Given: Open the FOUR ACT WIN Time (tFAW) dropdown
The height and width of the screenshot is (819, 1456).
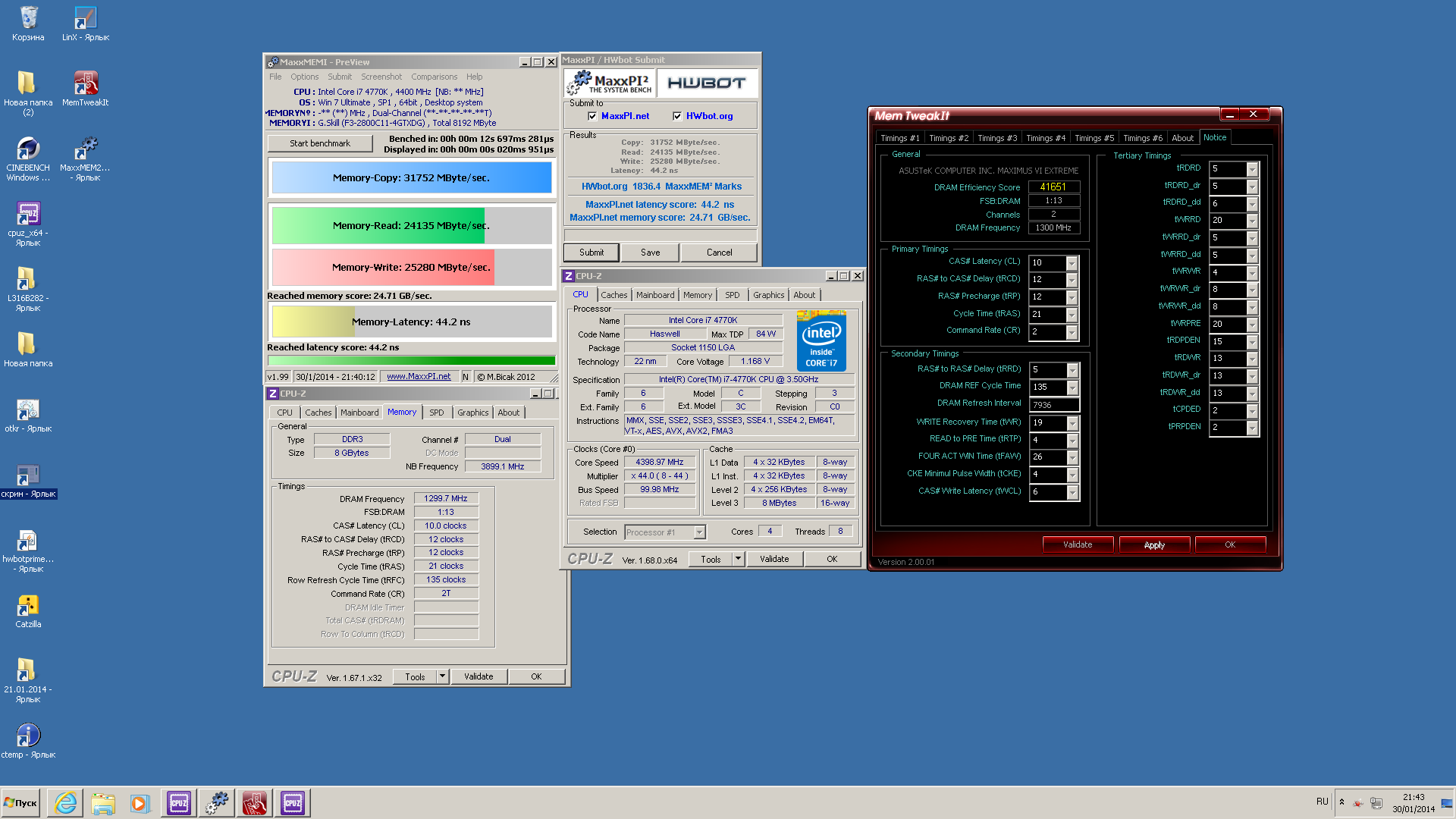Looking at the screenshot, I should click(x=1072, y=457).
